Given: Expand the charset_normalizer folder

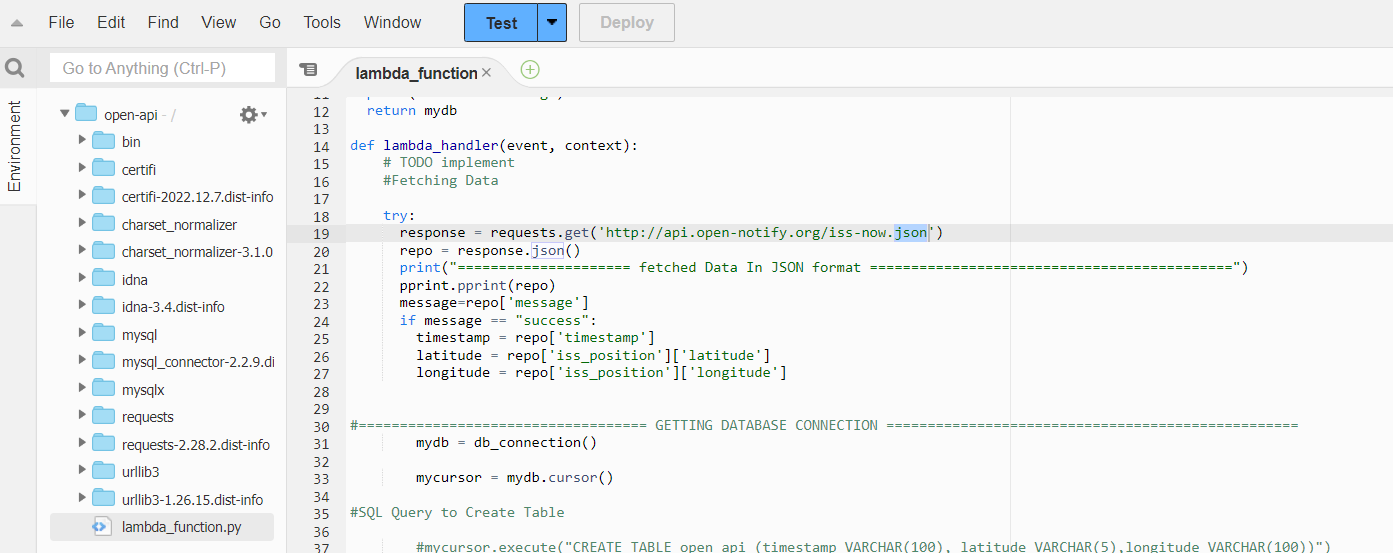Looking at the screenshot, I should [82, 224].
